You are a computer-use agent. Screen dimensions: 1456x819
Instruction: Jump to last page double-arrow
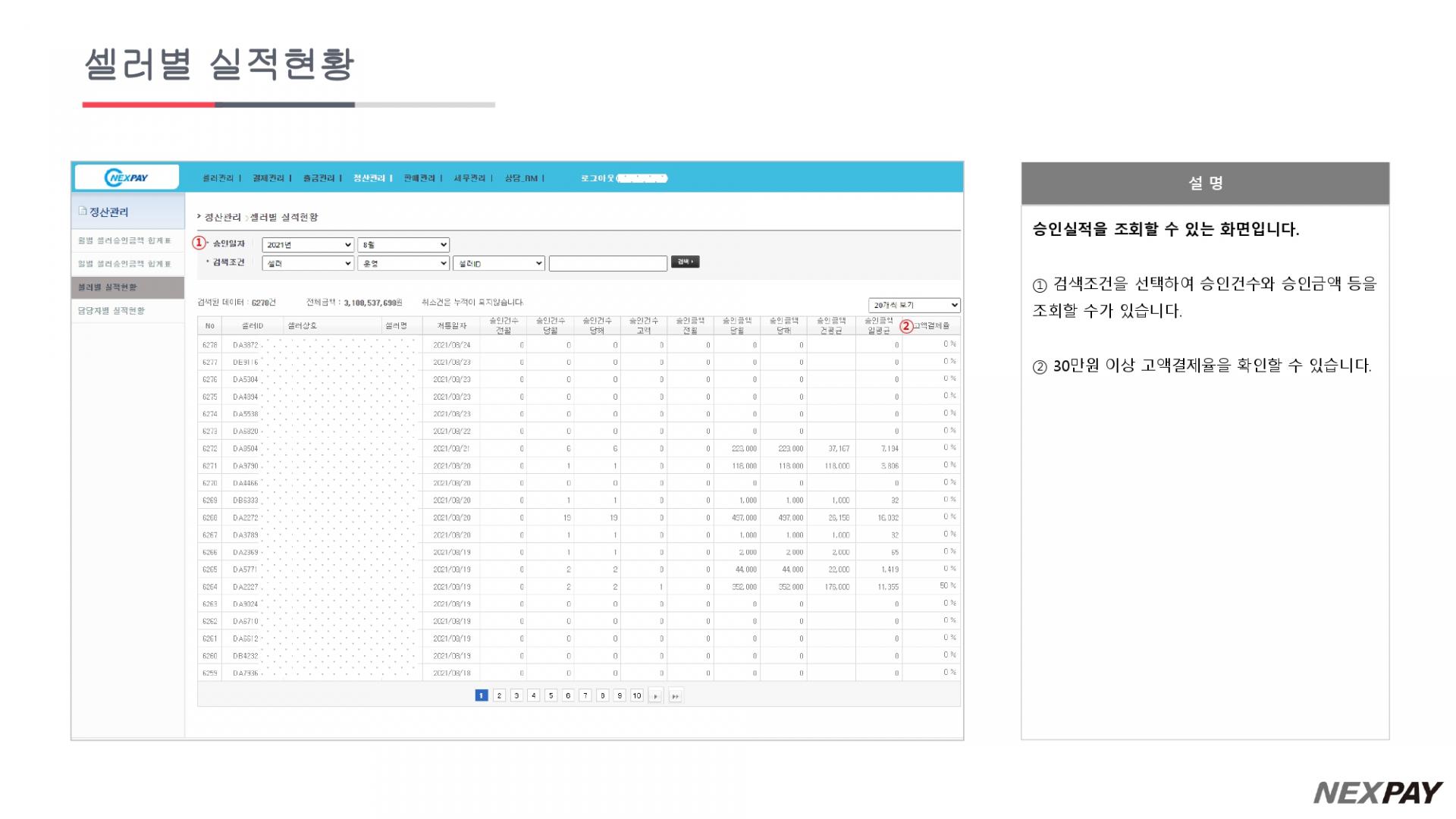(675, 695)
